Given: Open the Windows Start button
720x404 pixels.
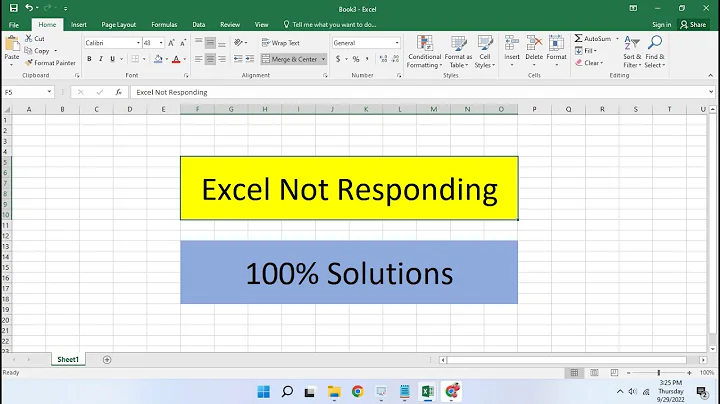Looking at the screenshot, I should click(264, 392).
